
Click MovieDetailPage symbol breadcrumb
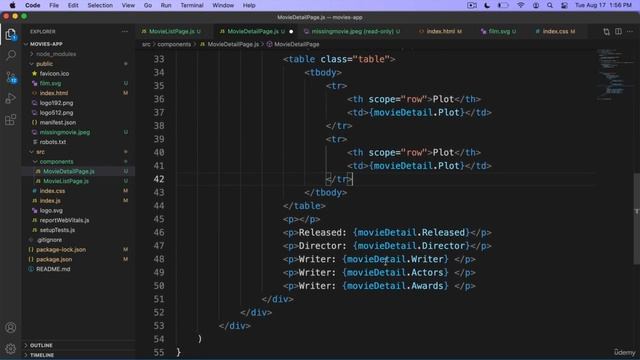[x=293, y=44]
